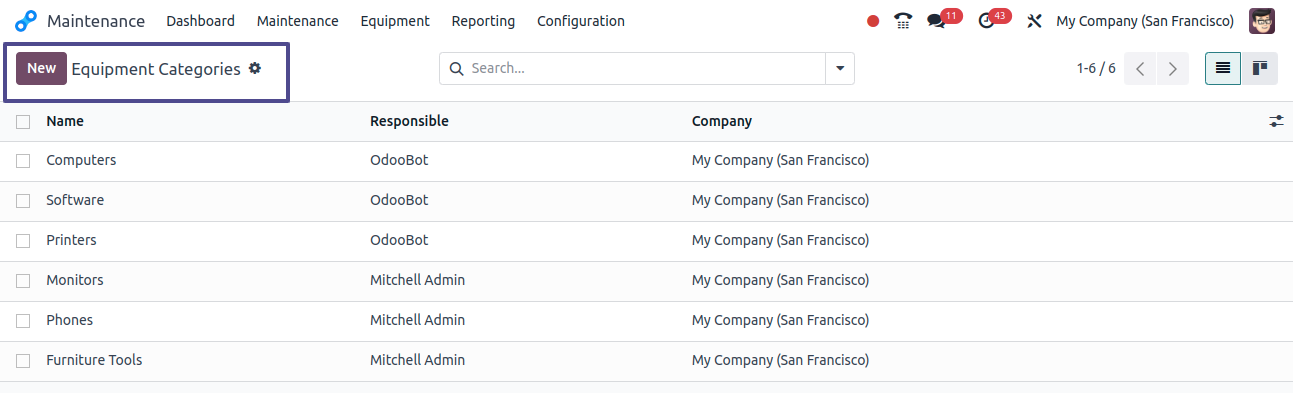Screen dimensions: 1293x393
Task: Toggle the select-all checkbox in header
Action: pyautogui.click(x=23, y=121)
